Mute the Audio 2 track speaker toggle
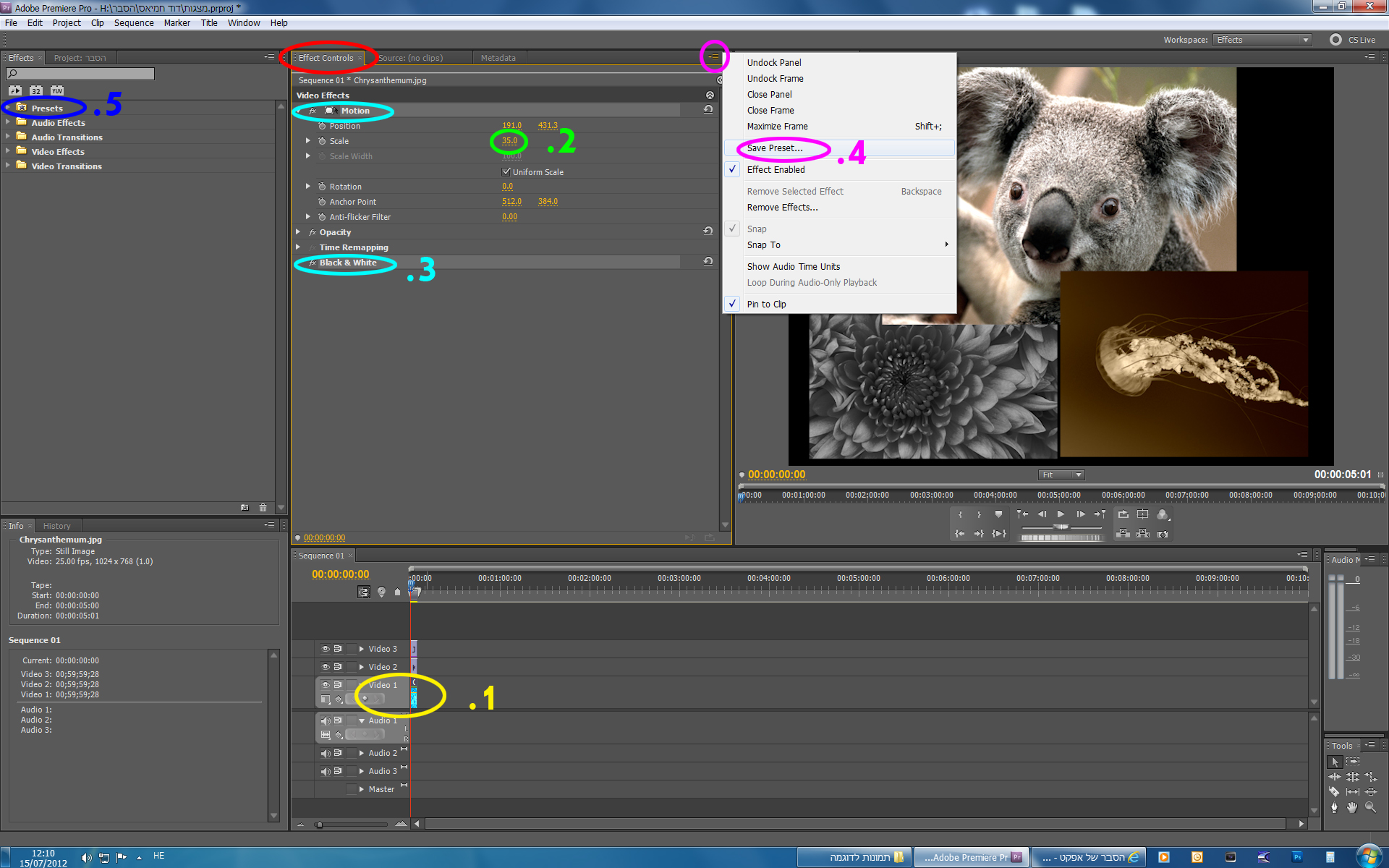 [x=326, y=753]
